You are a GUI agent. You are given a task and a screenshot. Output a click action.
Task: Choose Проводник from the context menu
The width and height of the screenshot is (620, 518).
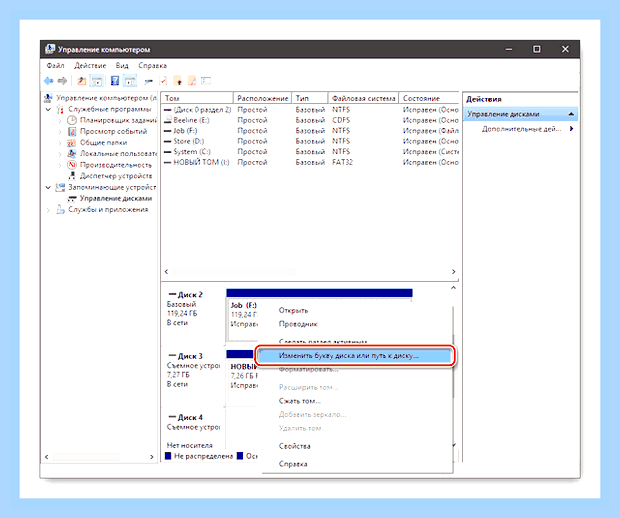tap(298, 324)
